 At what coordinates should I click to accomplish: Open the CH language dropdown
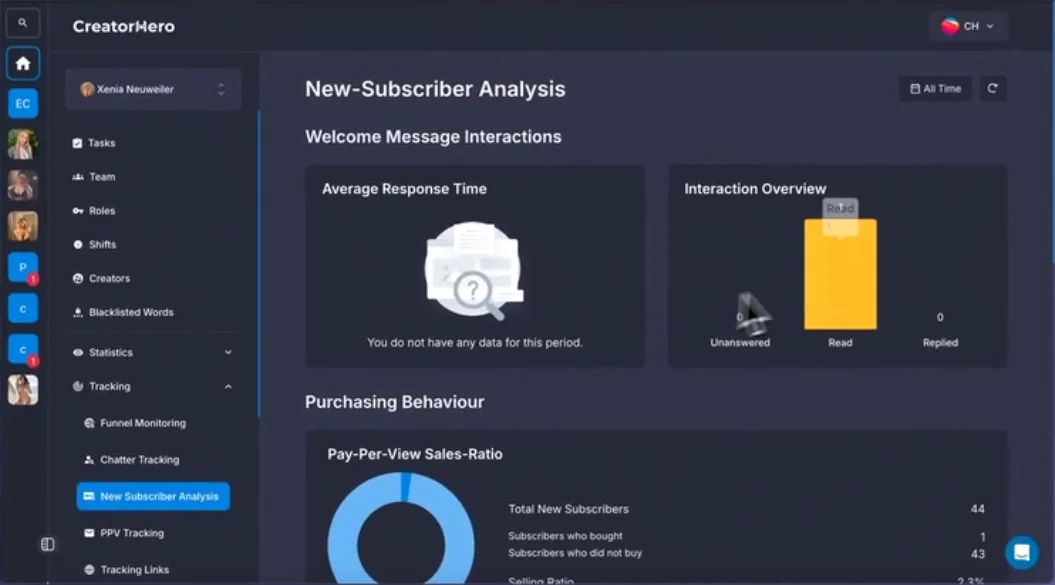pos(968,26)
